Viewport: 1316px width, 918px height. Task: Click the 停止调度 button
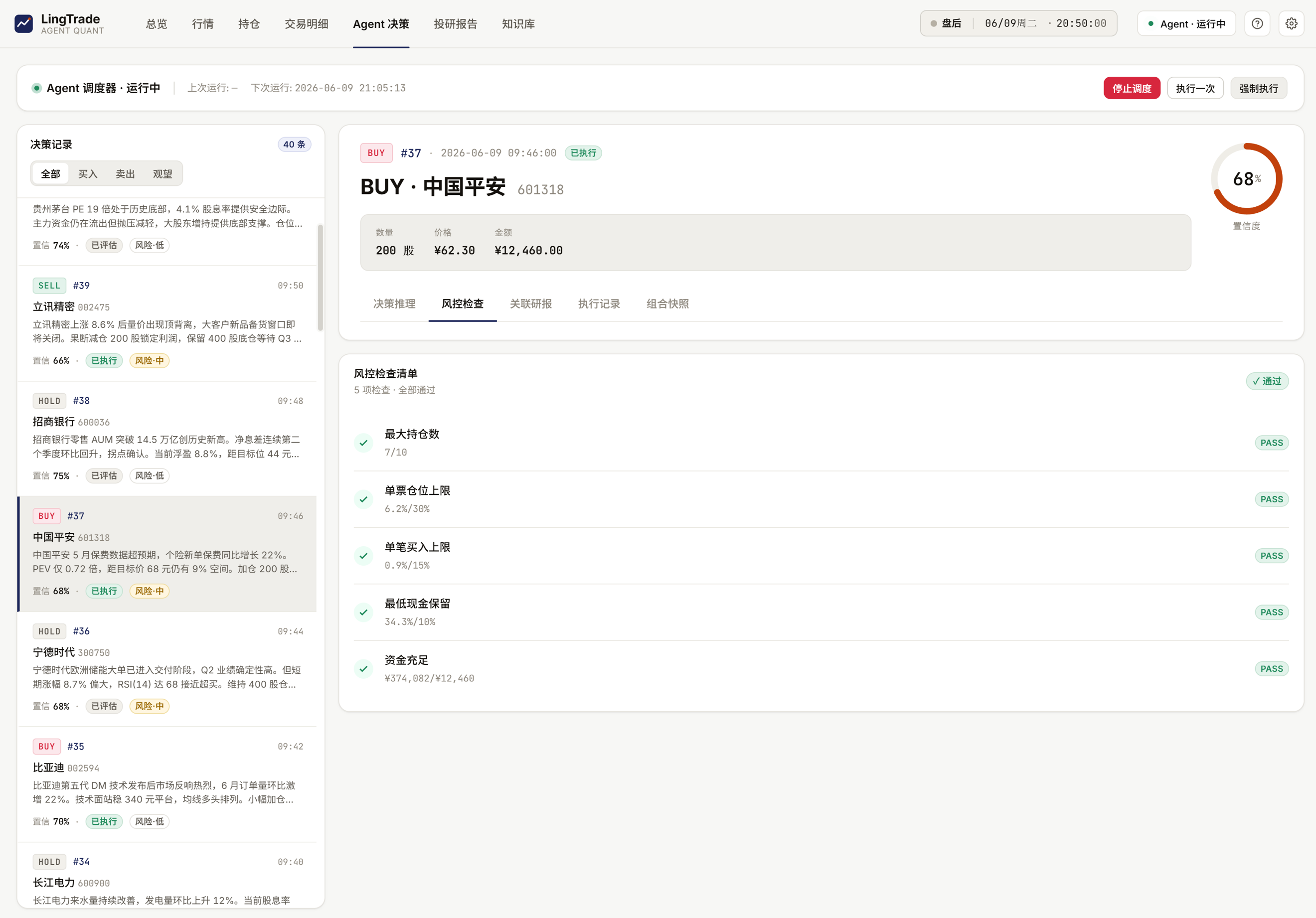[1132, 88]
